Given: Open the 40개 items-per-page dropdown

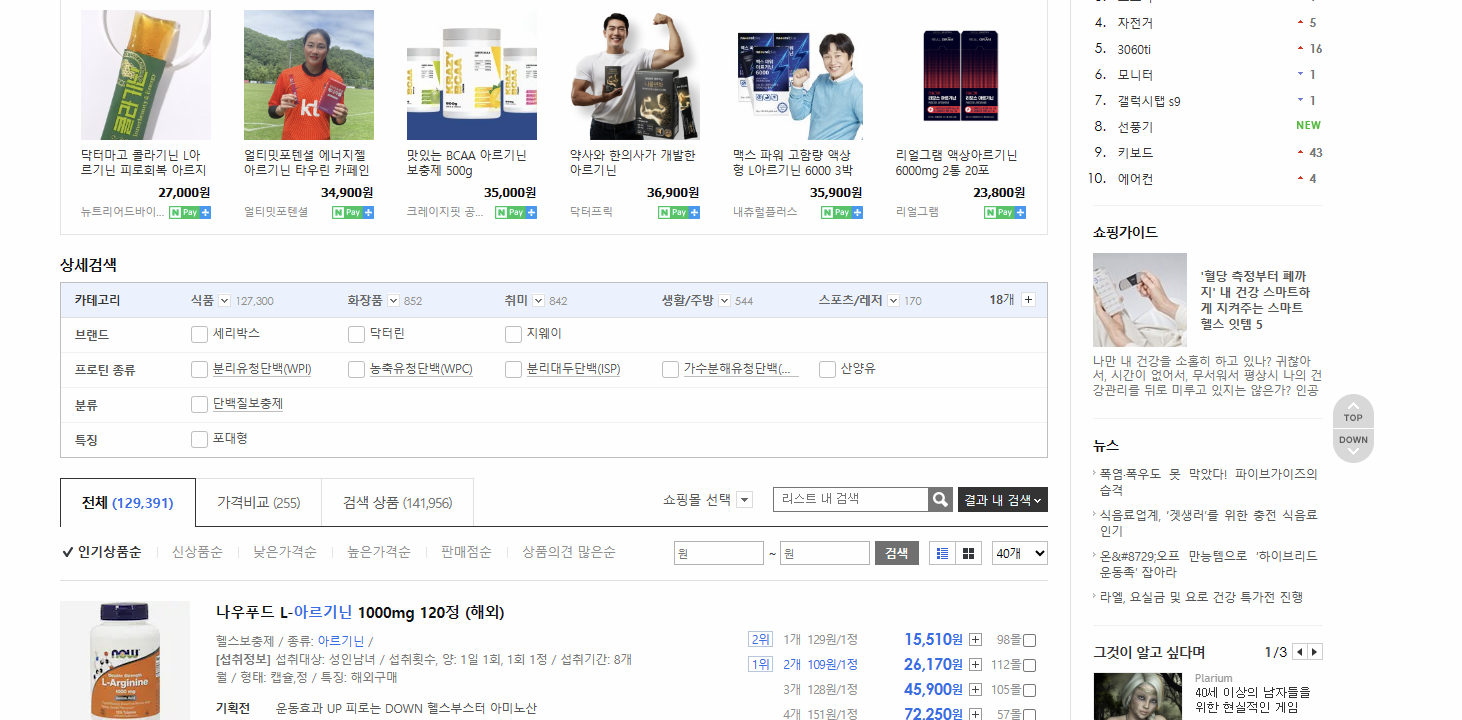Looking at the screenshot, I should pyautogui.click(x=1018, y=552).
